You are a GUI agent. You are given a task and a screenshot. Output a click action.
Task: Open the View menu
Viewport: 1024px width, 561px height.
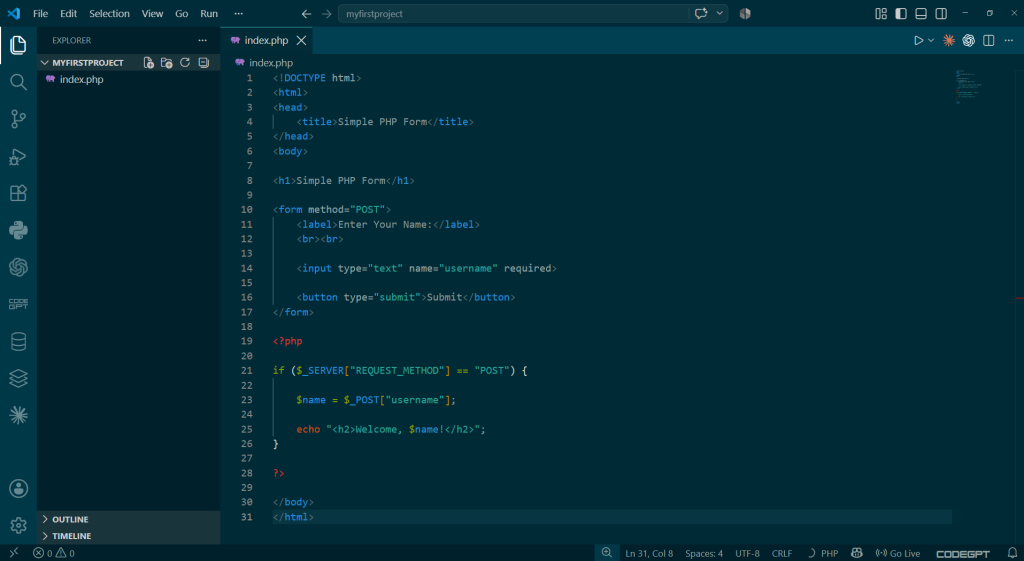152,13
